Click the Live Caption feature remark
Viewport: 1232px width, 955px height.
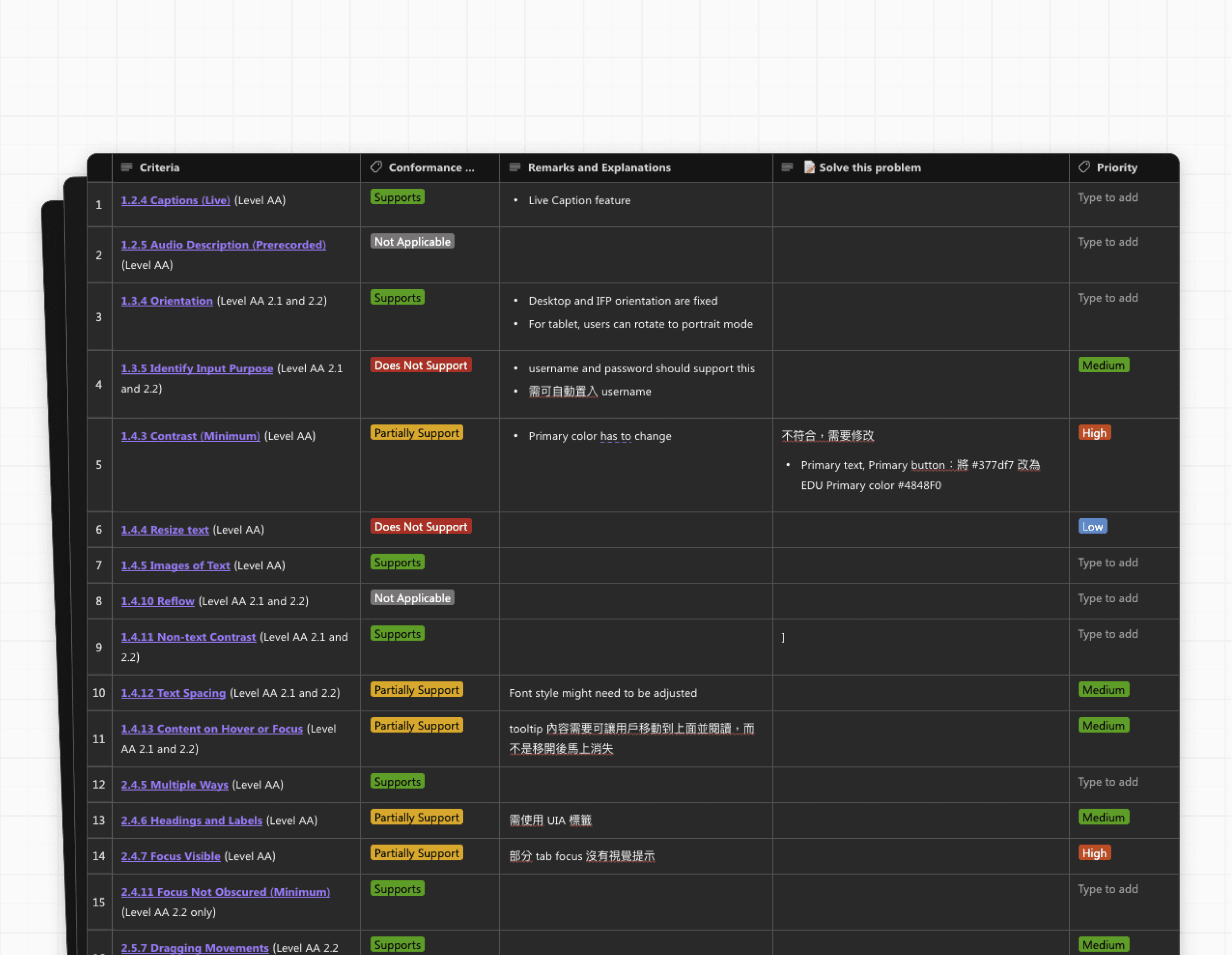pos(580,200)
